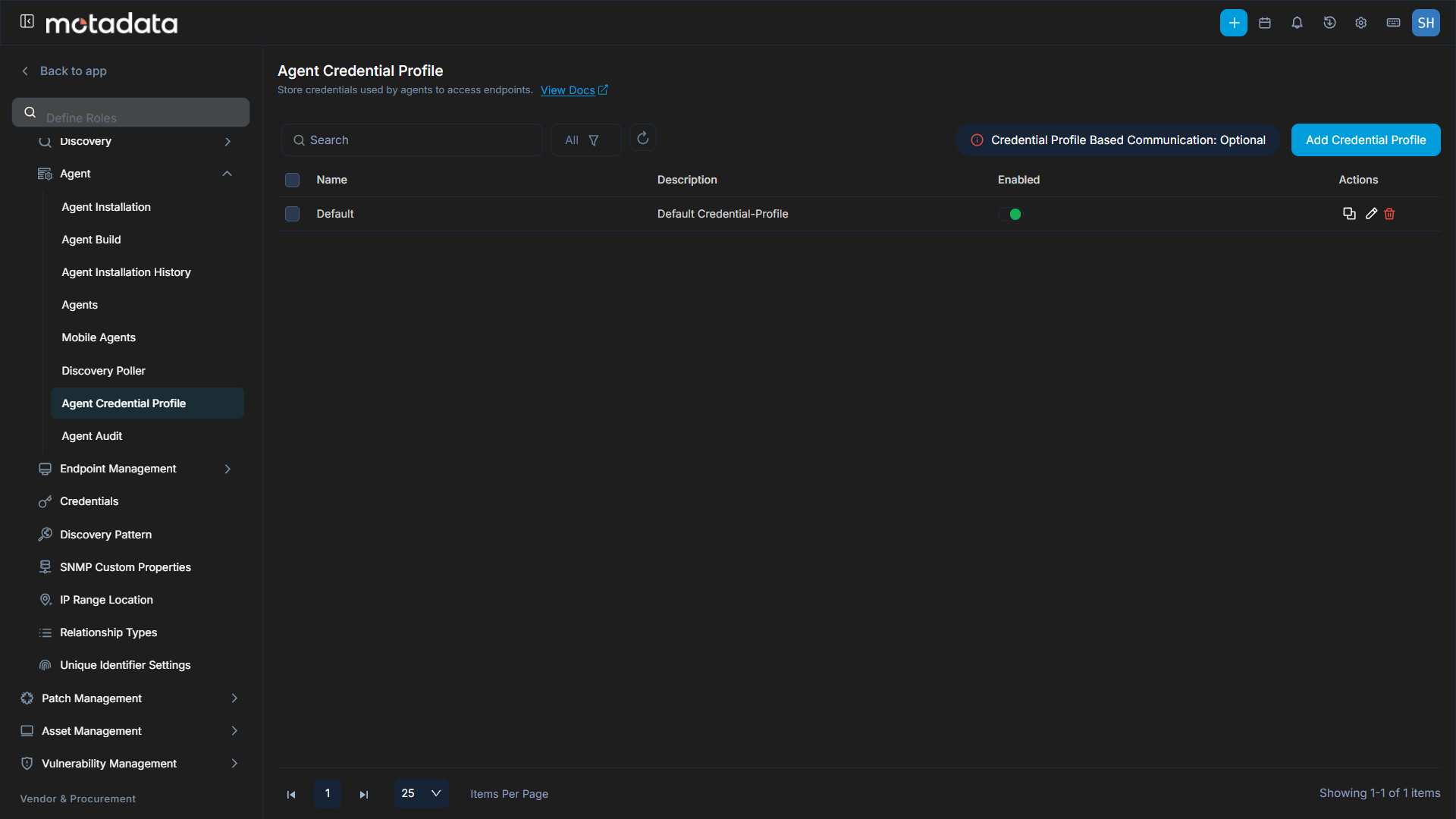
Task: Delete the Default credential profile
Action: point(1389,214)
